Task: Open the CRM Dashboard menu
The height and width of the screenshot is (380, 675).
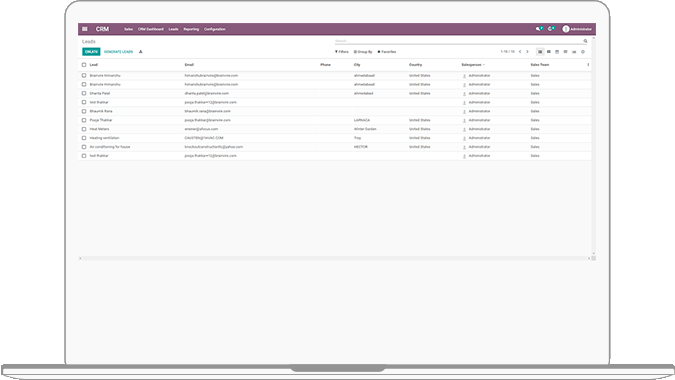Action: pyautogui.click(x=151, y=29)
